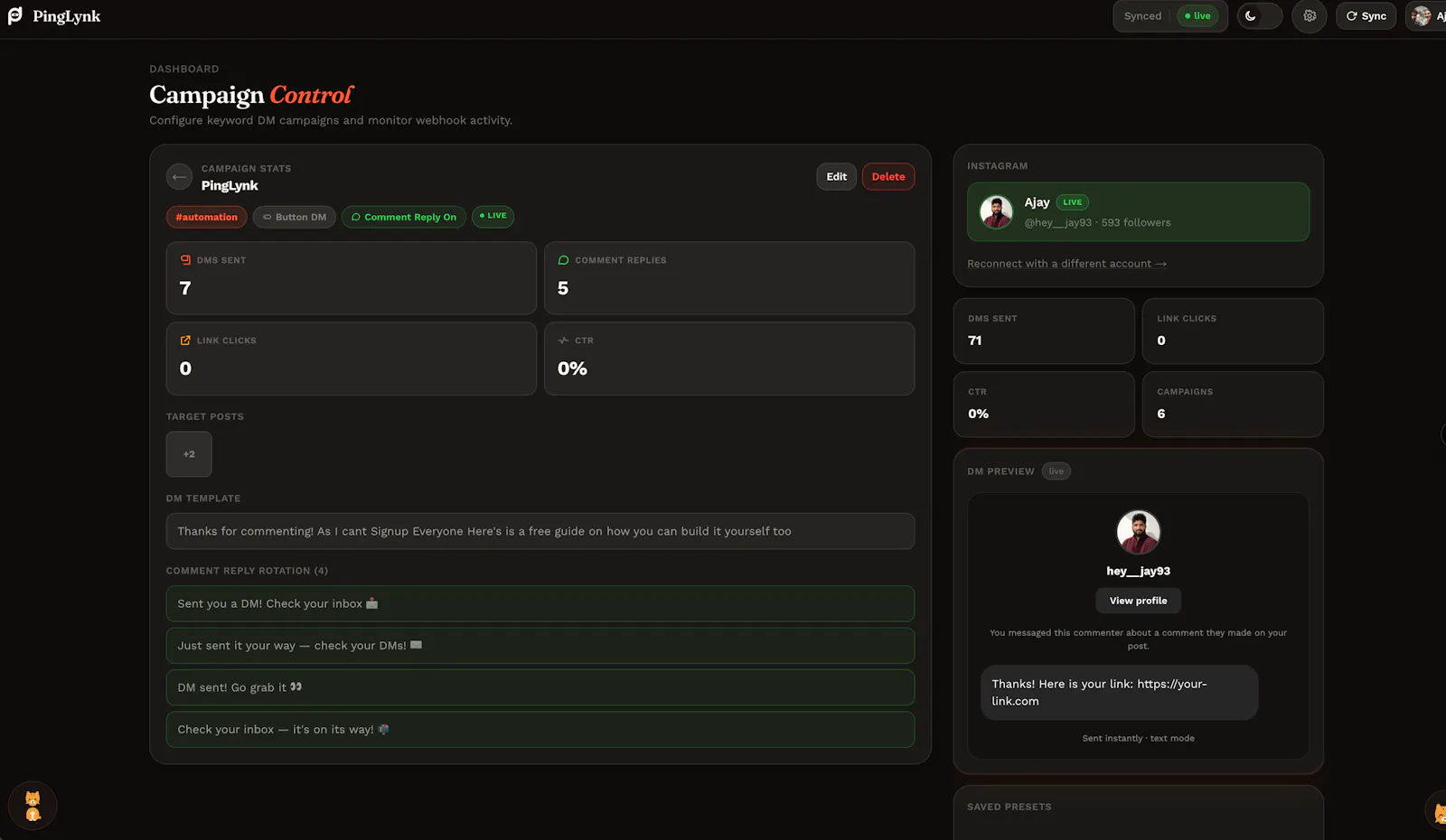
Task: Click the Button DM chip
Action: [295, 217]
